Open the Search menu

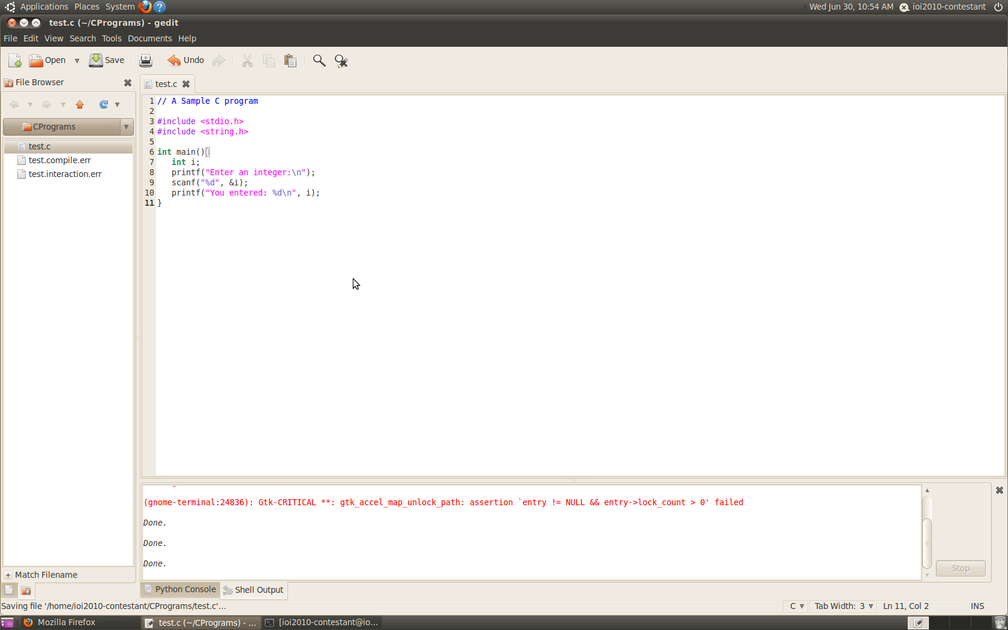coord(83,39)
